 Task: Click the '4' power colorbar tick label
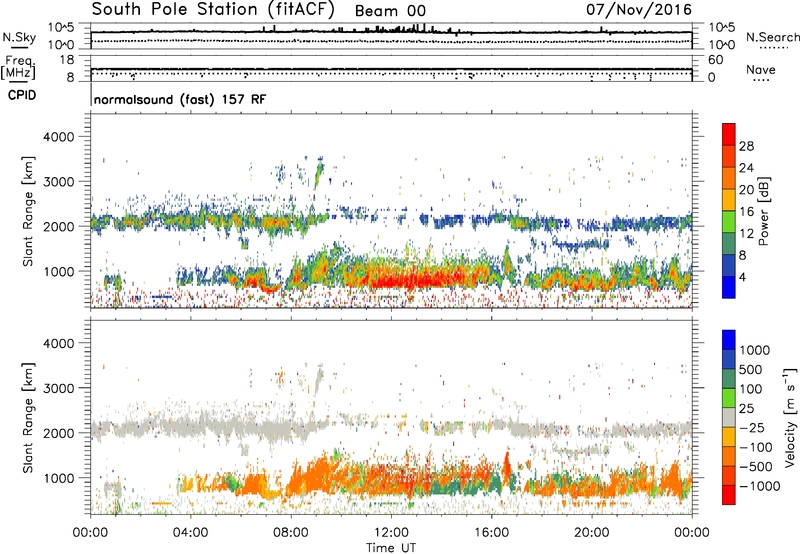(742, 278)
